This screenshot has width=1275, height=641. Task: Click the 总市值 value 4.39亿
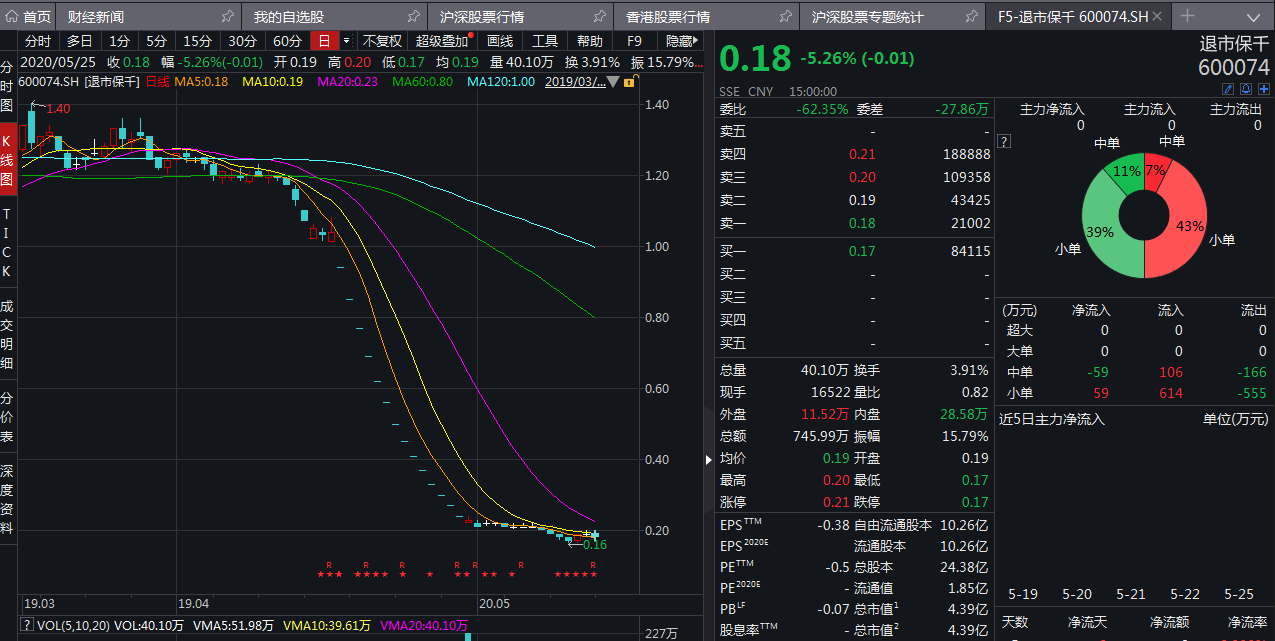pyautogui.click(x=969, y=607)
